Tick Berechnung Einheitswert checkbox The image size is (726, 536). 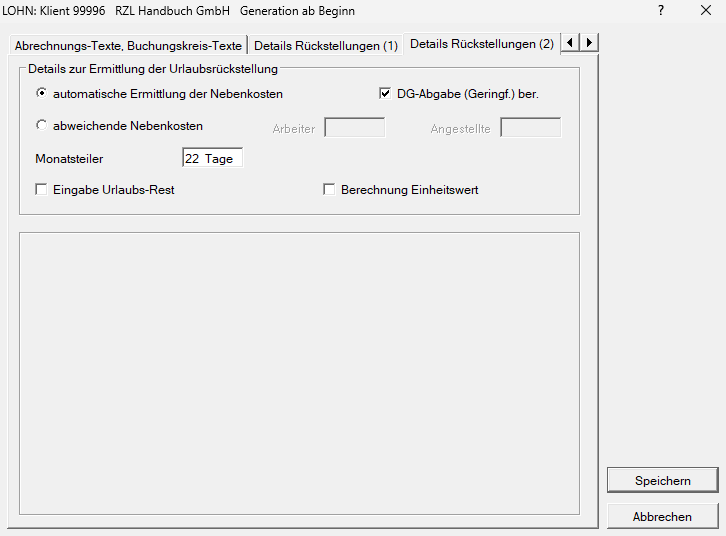[329, 190]
